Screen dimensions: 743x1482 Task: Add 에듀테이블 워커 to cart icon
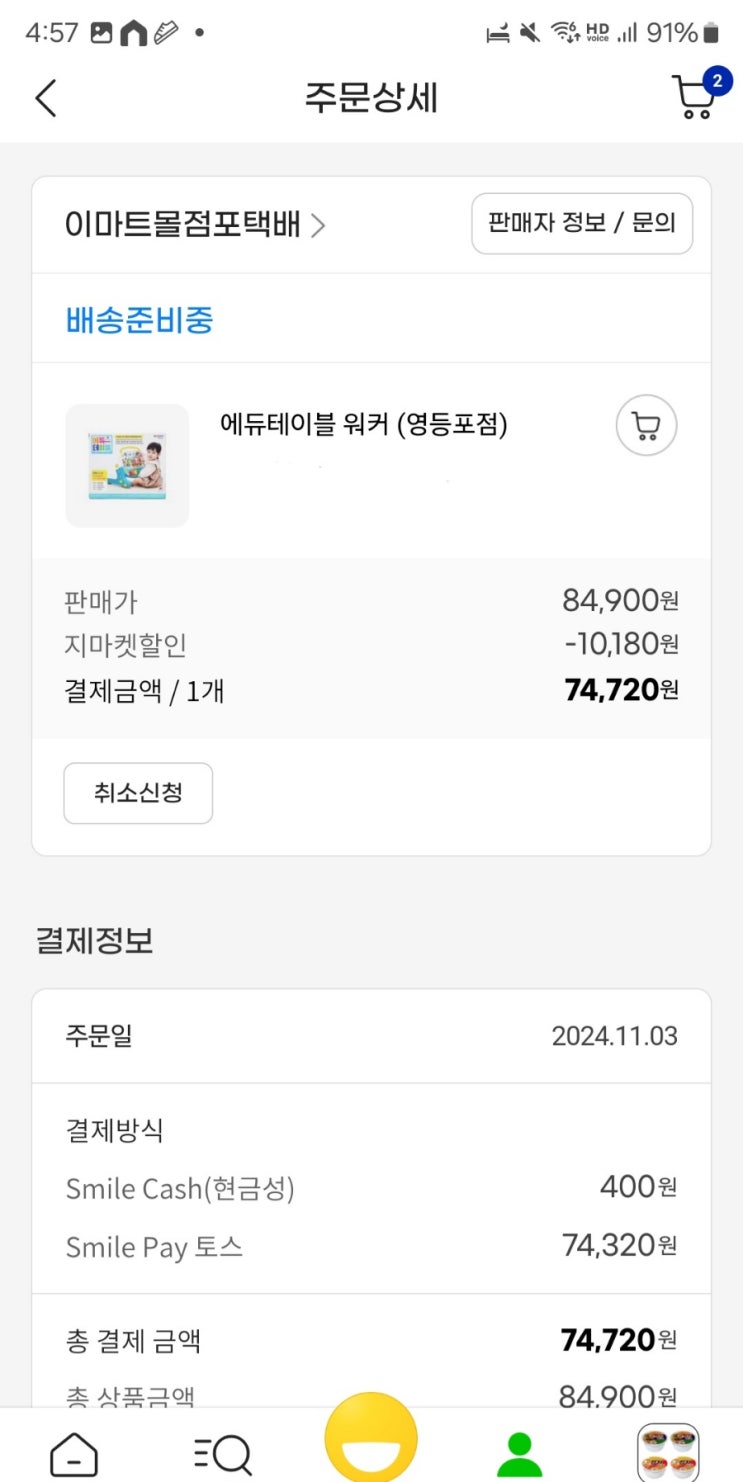click(x=646, y=426)
